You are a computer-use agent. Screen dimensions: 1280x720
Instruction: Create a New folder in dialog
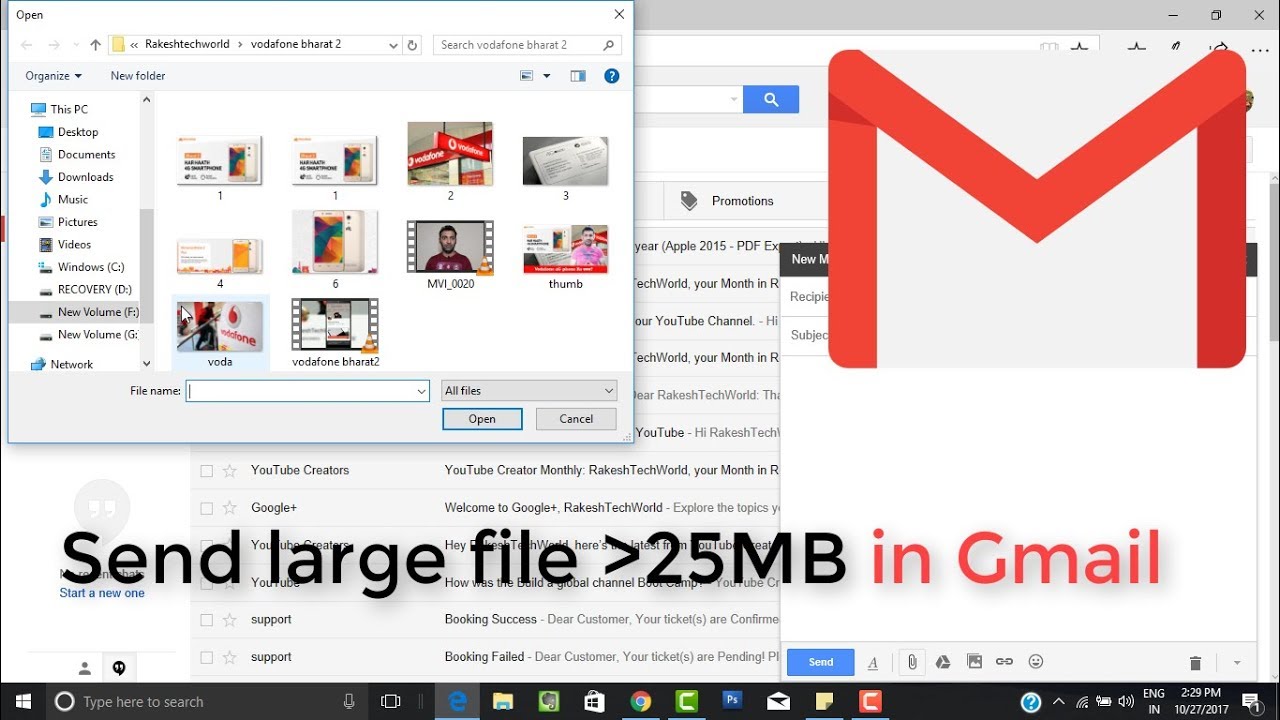click(x=138, y=76)
